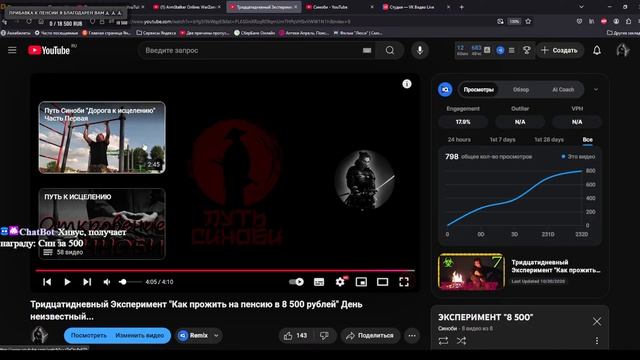Toggle subtitles in the player
This screenshot has width=640, height=360.
click(319, 282)
